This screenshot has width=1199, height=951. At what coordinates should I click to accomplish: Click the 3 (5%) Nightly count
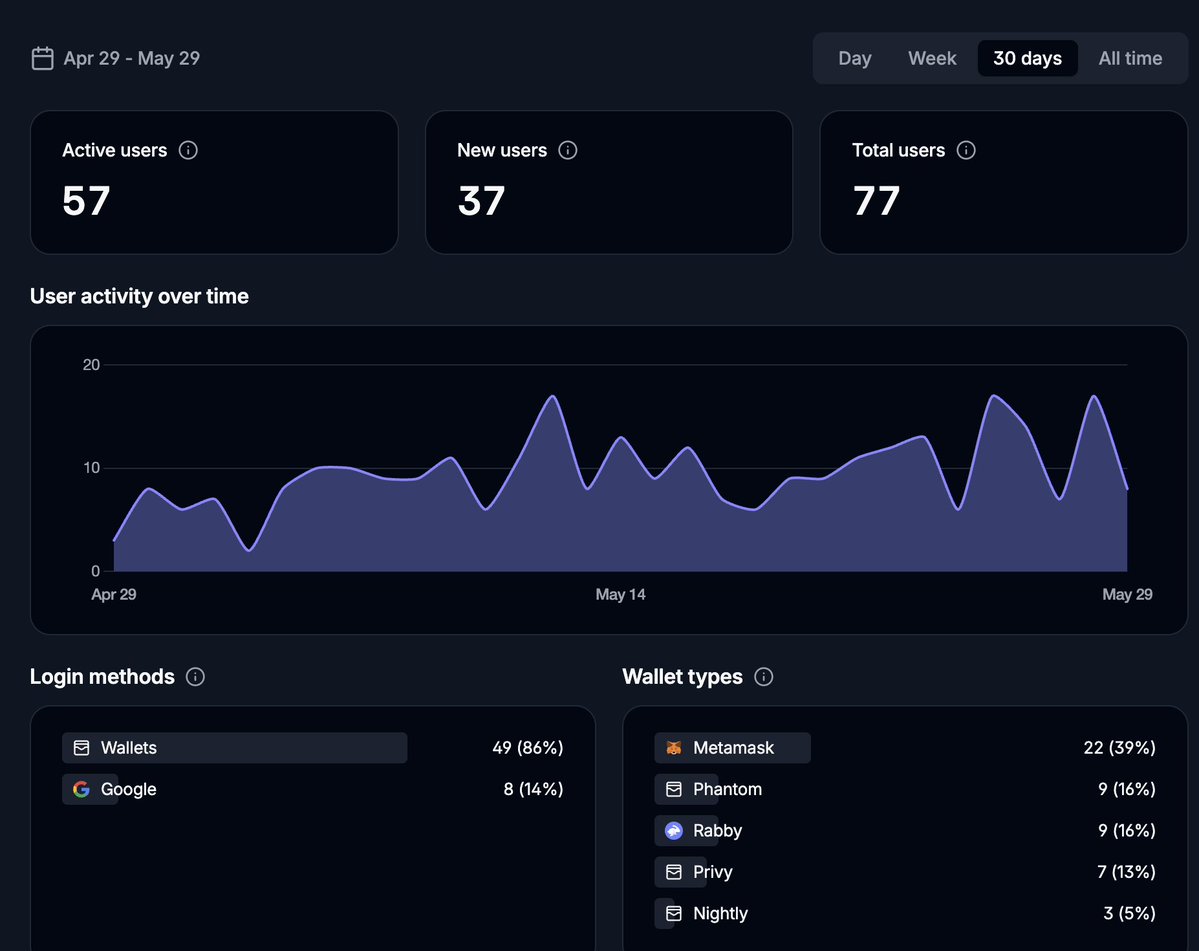[x=1129, y=913]
